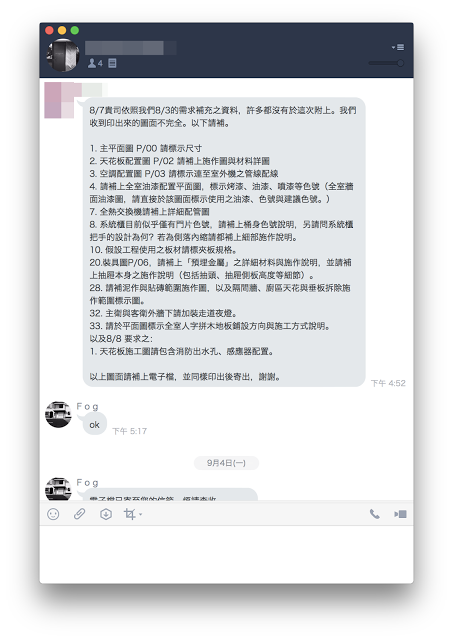Open the chat options menu dropdown
The image size is (453, 640).
(x=398, y=47)
